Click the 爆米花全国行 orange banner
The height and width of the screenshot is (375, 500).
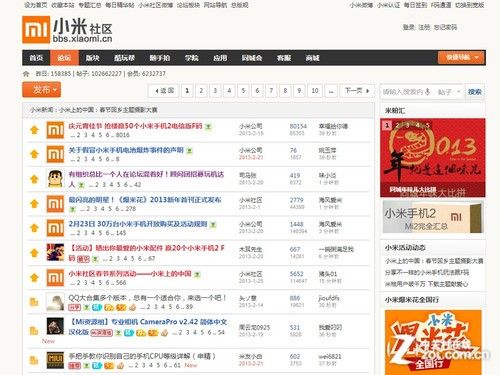[433, 342]
